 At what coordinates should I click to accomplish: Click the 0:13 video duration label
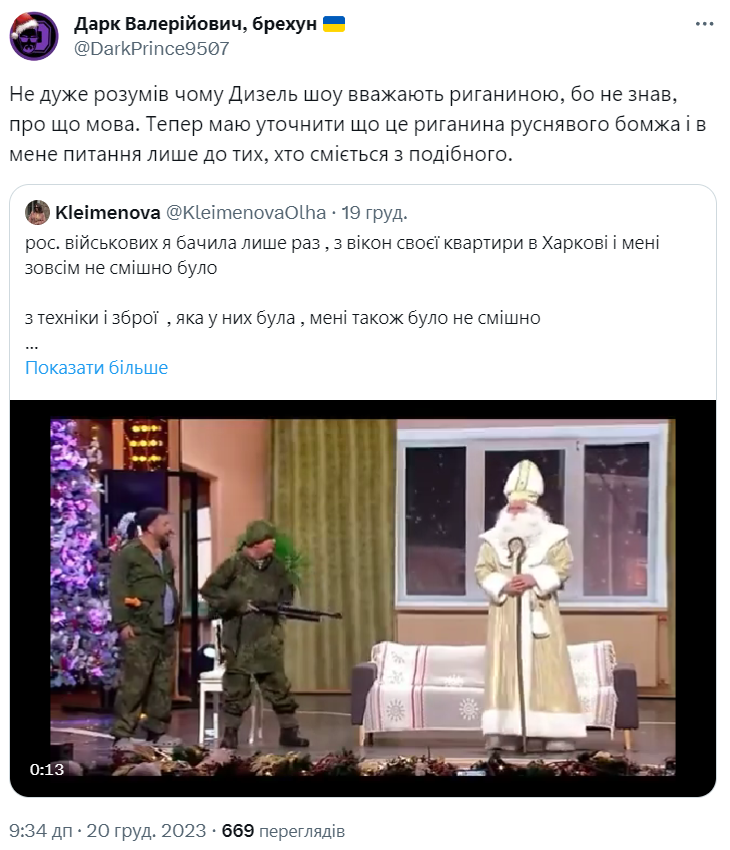47,769
